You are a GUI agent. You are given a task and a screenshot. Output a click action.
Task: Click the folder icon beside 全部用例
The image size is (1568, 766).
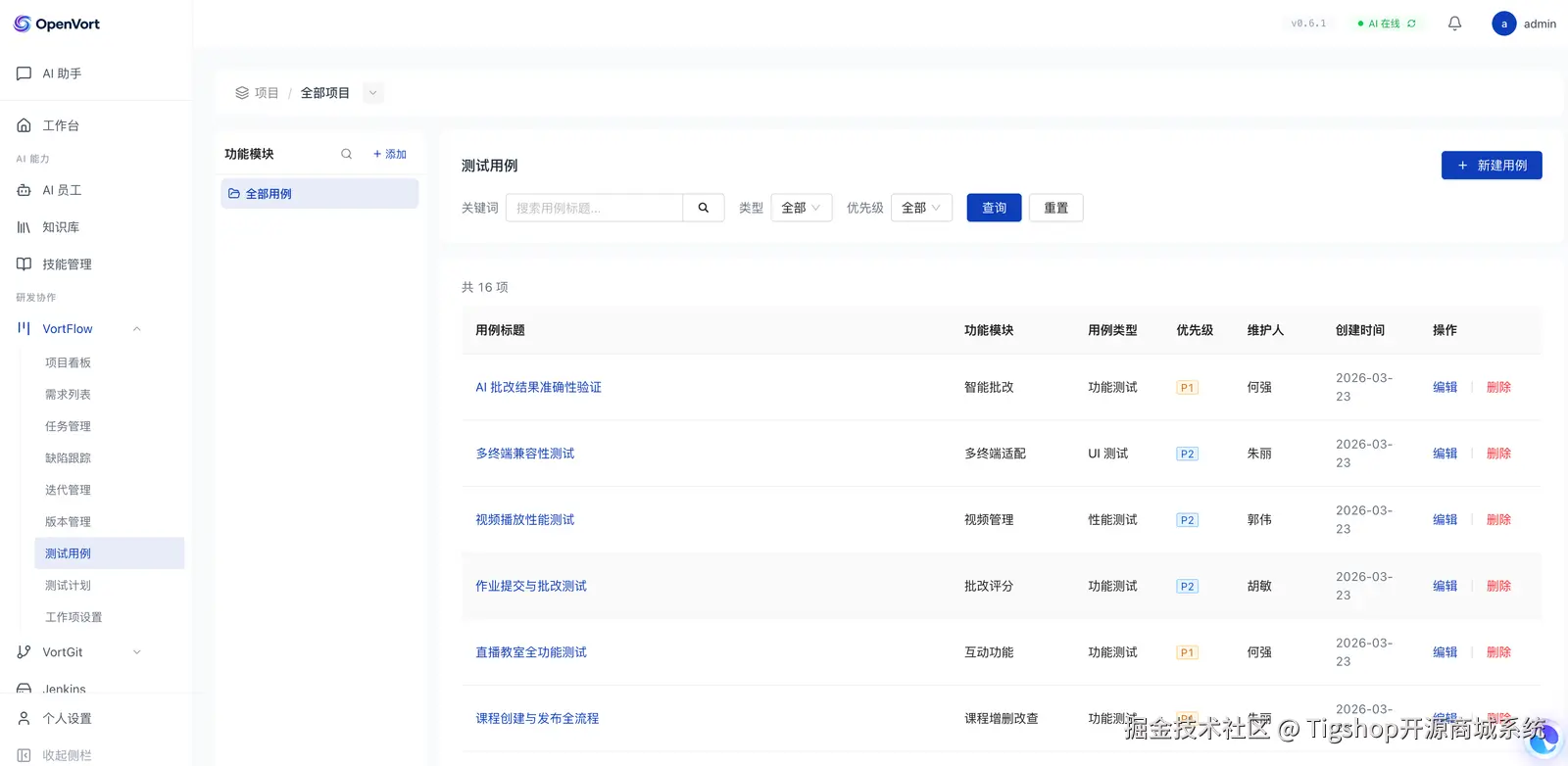[234, 194]
